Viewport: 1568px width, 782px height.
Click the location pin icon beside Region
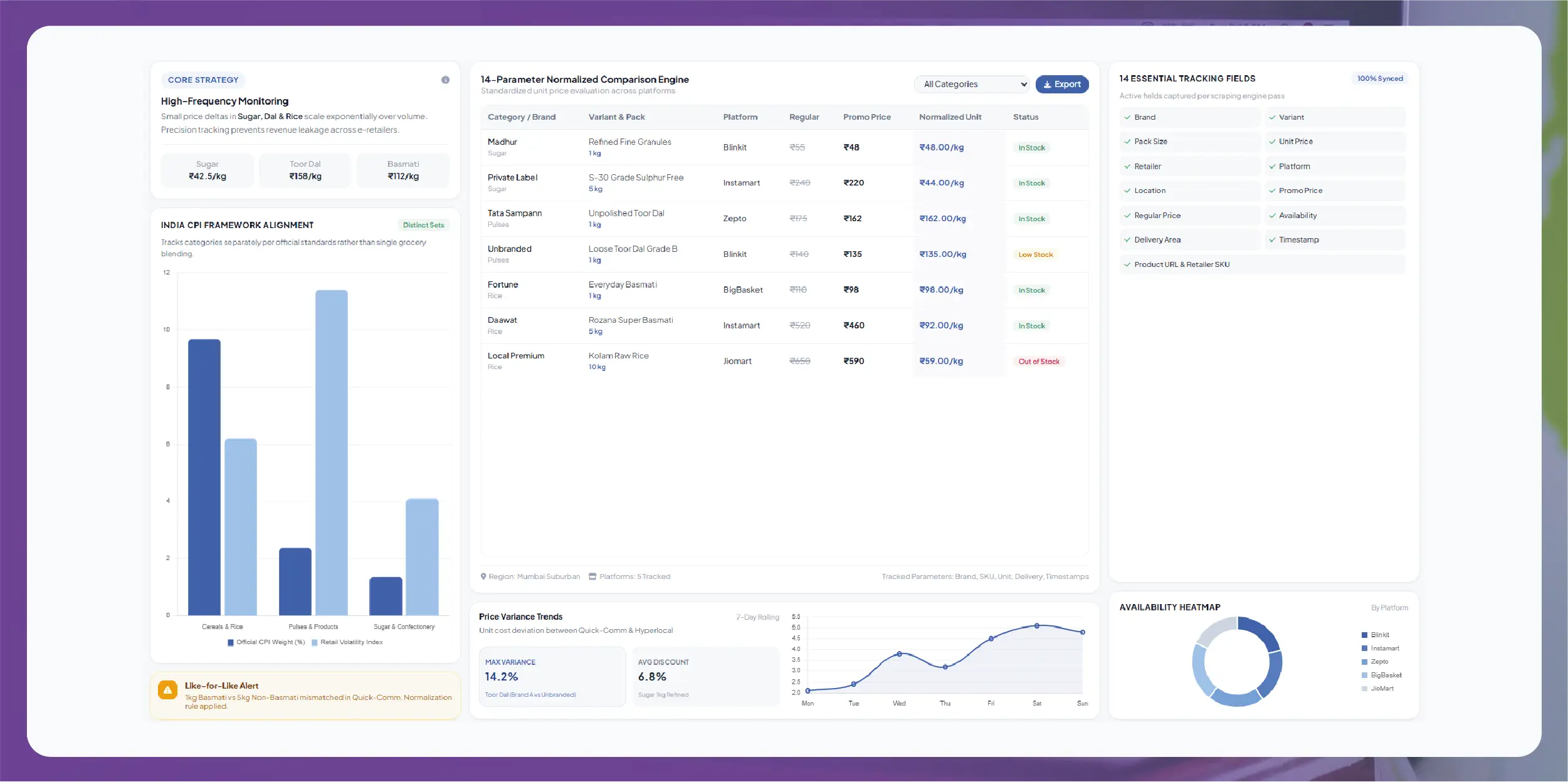[x=483, y=576]
